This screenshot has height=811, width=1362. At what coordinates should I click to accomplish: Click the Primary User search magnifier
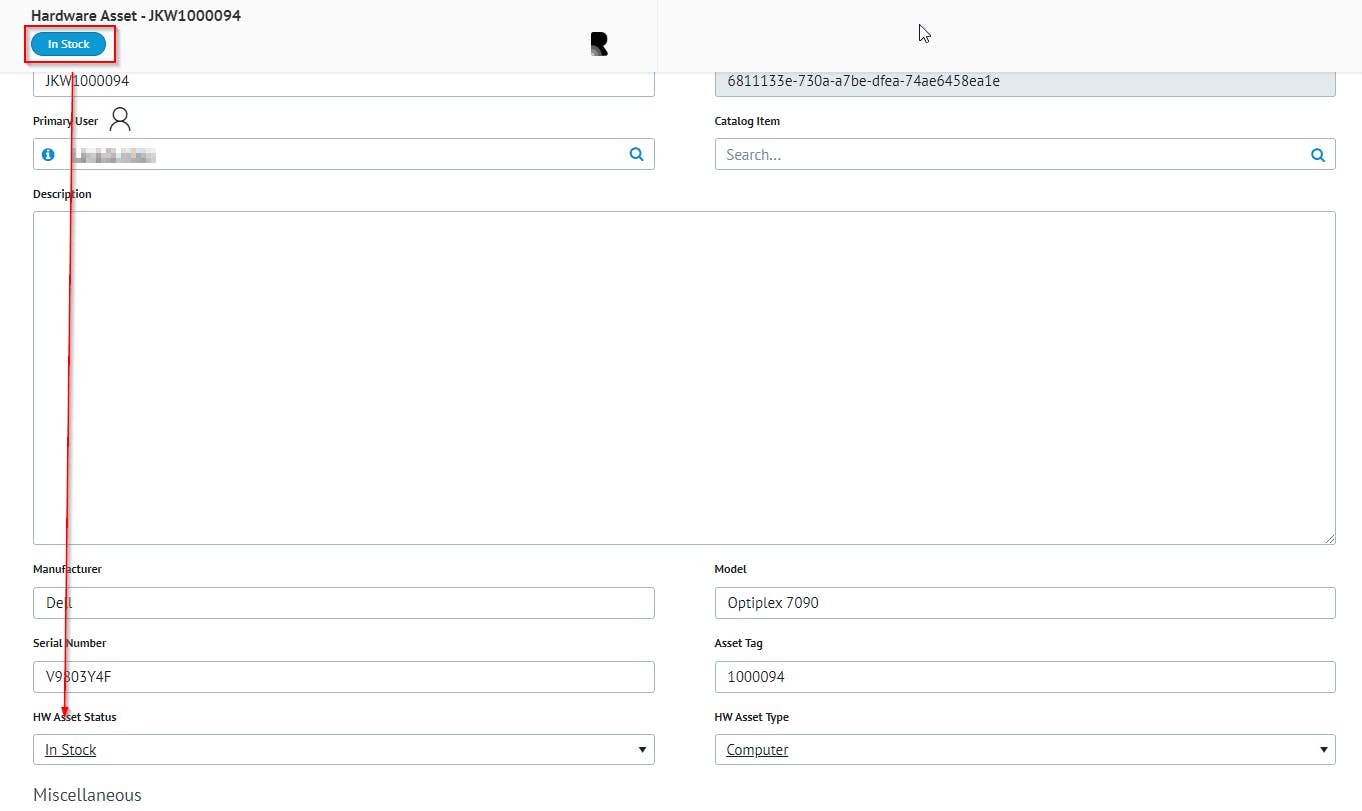point(636,155)
